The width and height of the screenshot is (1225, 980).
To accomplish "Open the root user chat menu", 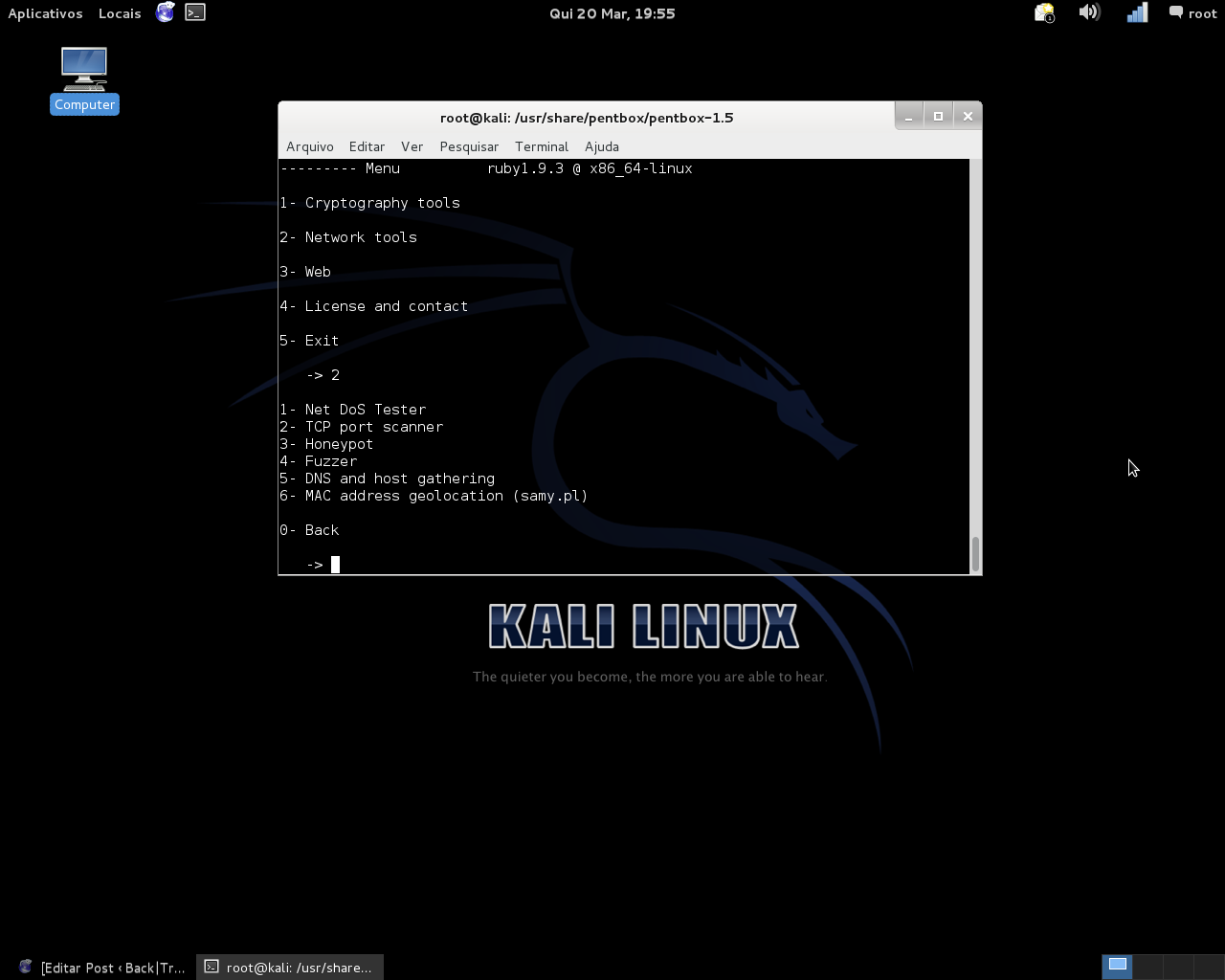I will pyautogui.click(x=1192, y=13).
